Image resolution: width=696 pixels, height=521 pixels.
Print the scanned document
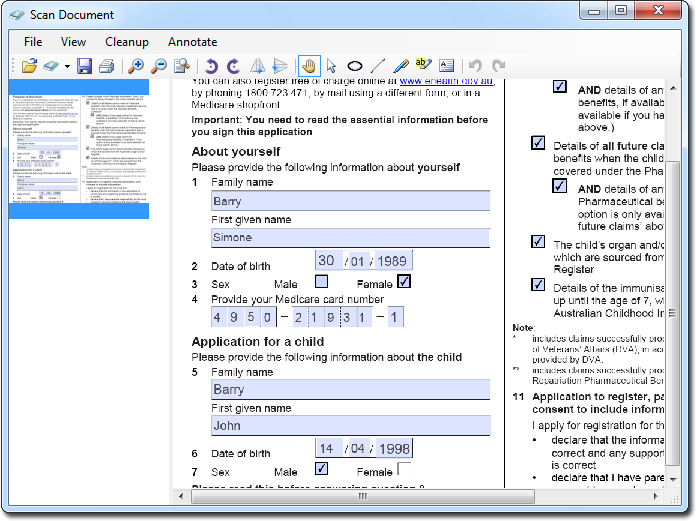coord(106,67)
